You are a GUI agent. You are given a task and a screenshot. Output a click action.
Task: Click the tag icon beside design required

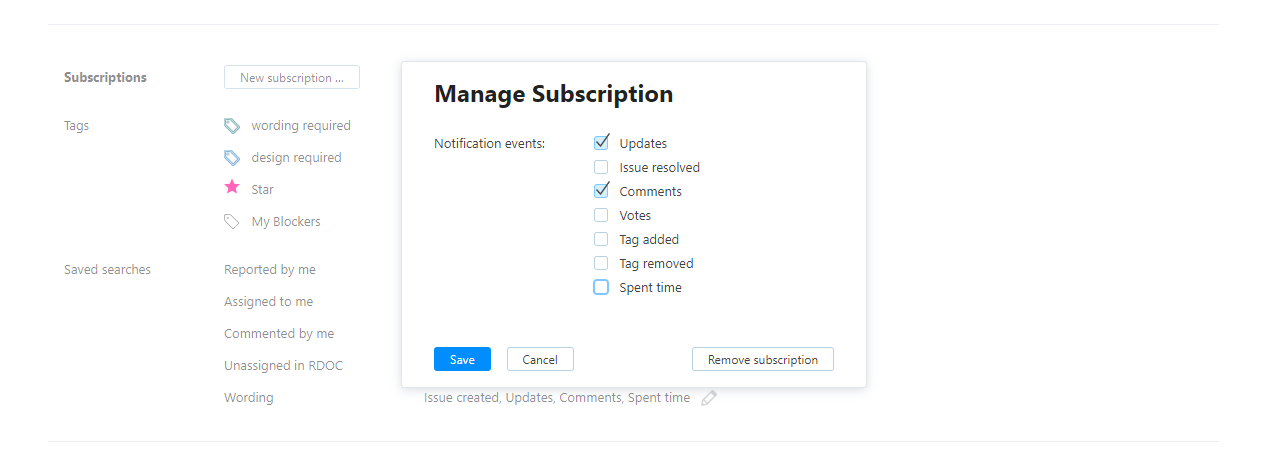click(232, 158)
